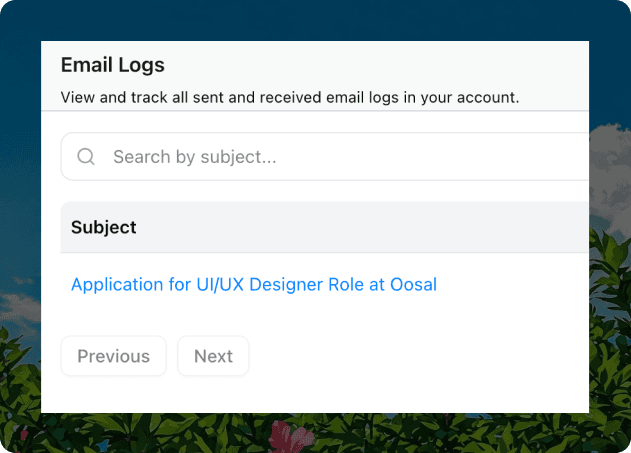Open the UI/UX Designer Role email log

click(x=253, y=284)
